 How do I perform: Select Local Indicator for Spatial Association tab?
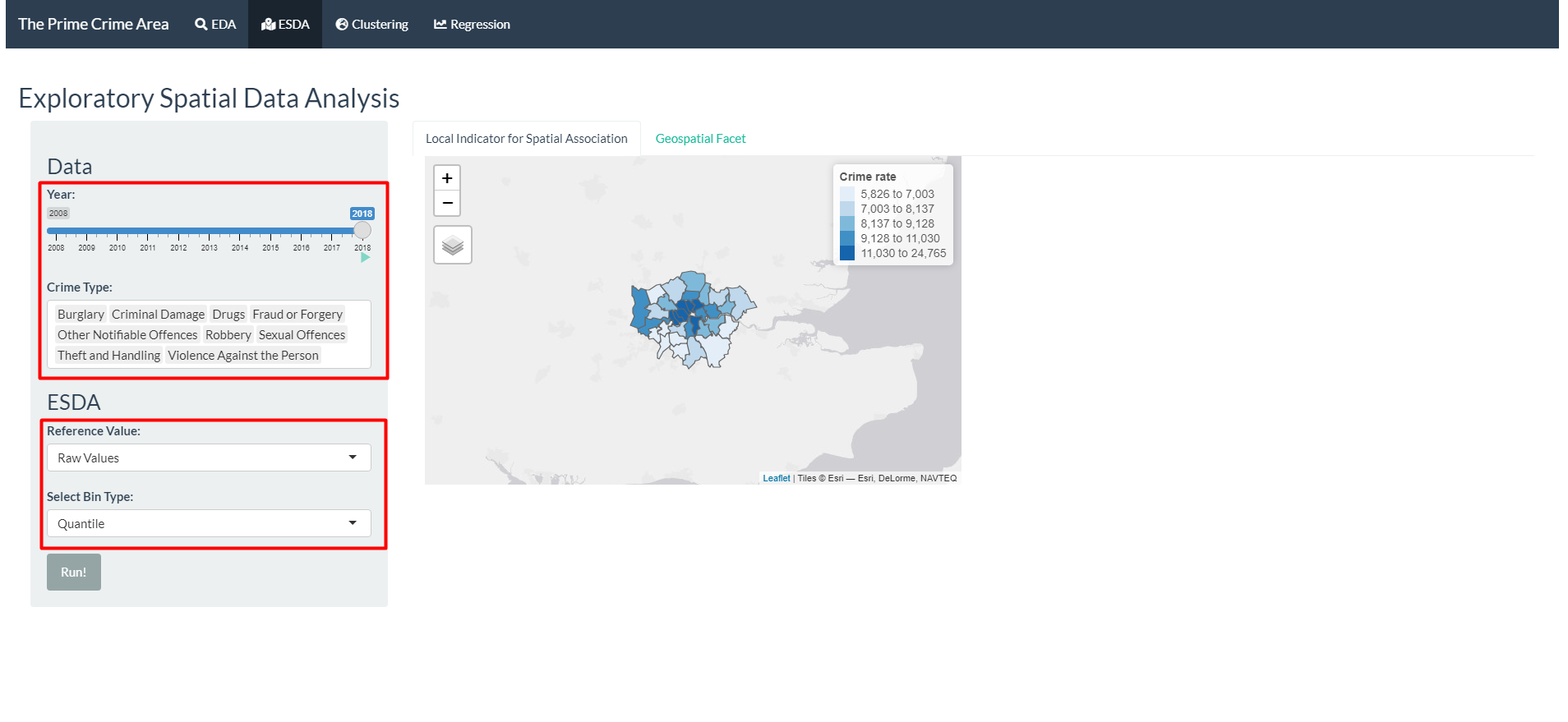526,139
